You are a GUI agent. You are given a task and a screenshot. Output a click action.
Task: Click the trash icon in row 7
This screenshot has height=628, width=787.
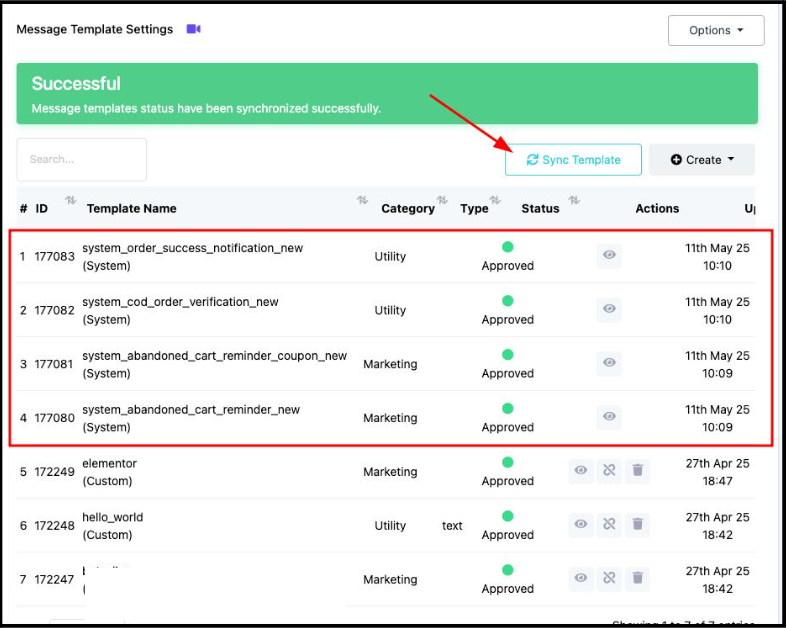(x=637, y=578)
